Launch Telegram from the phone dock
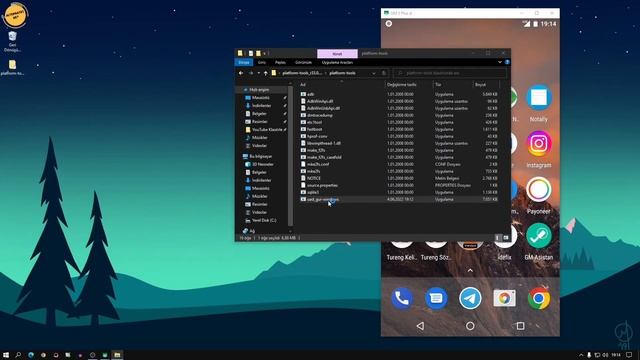 click(470, 298)
